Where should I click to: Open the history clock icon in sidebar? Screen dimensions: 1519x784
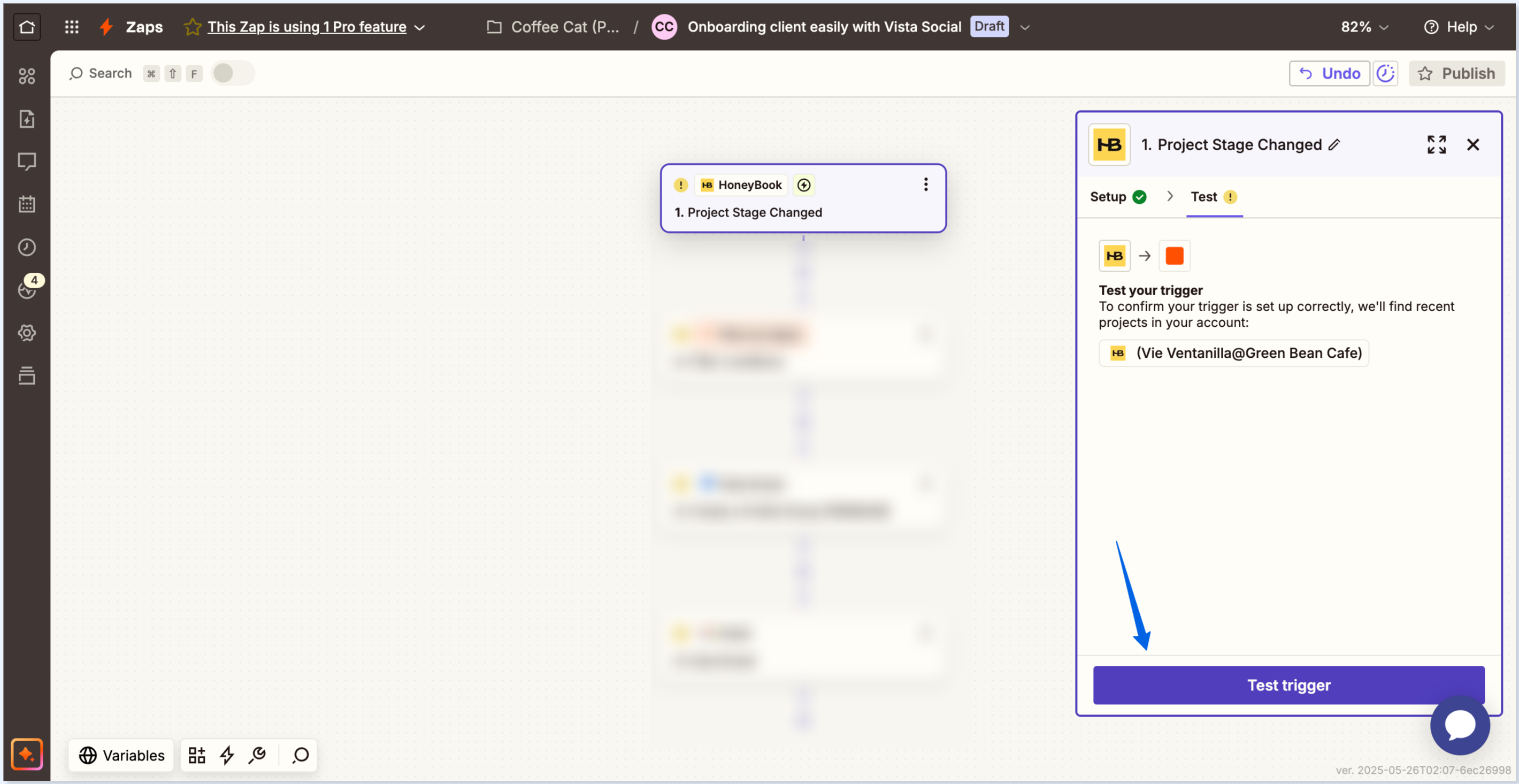(x=27, y=247)
